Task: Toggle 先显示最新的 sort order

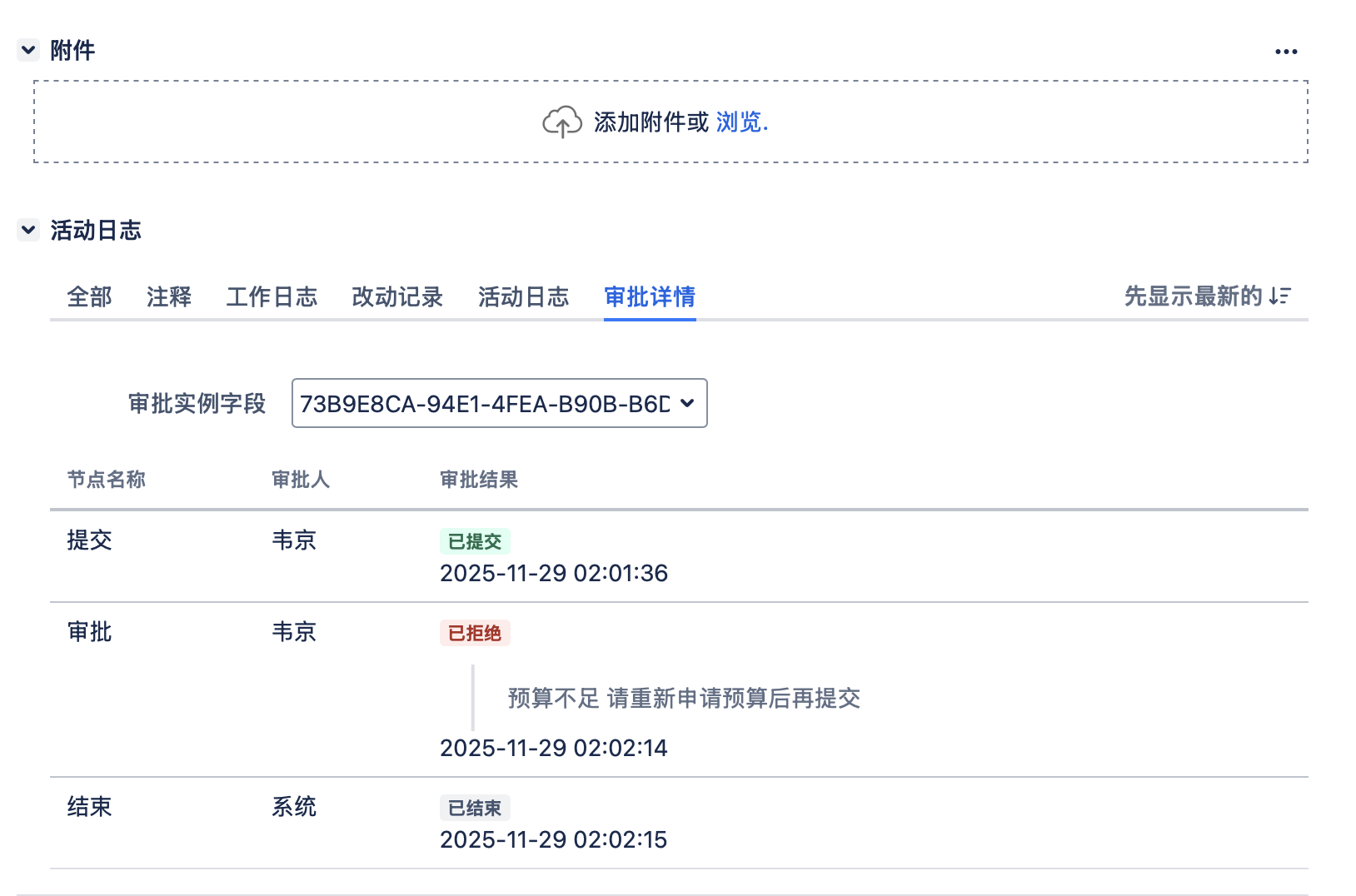Action: [x=1193, y=296]
